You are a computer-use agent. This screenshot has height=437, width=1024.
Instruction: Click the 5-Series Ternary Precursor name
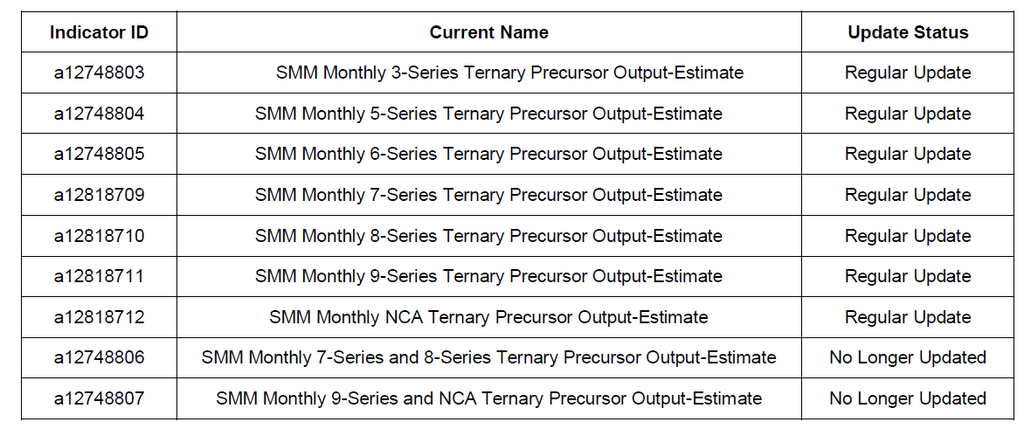489,114
